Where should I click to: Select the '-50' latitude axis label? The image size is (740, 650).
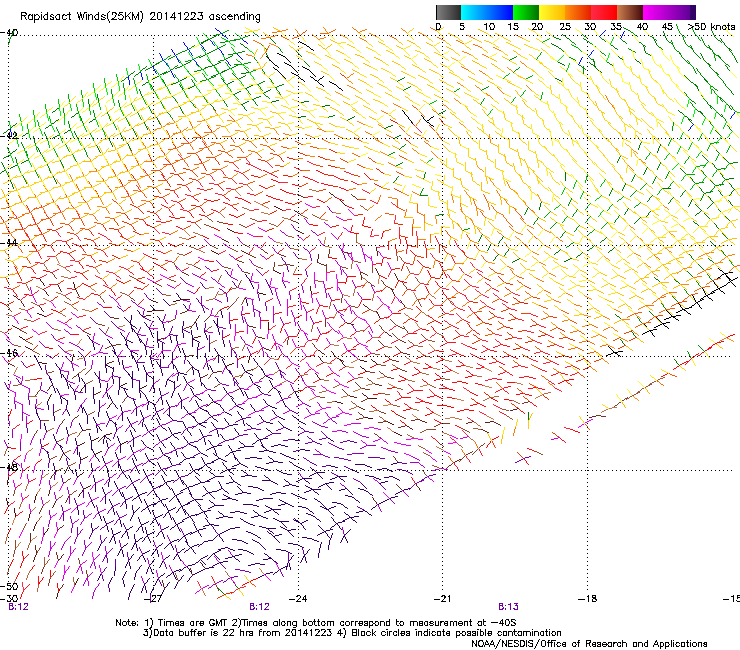[9, 587]
